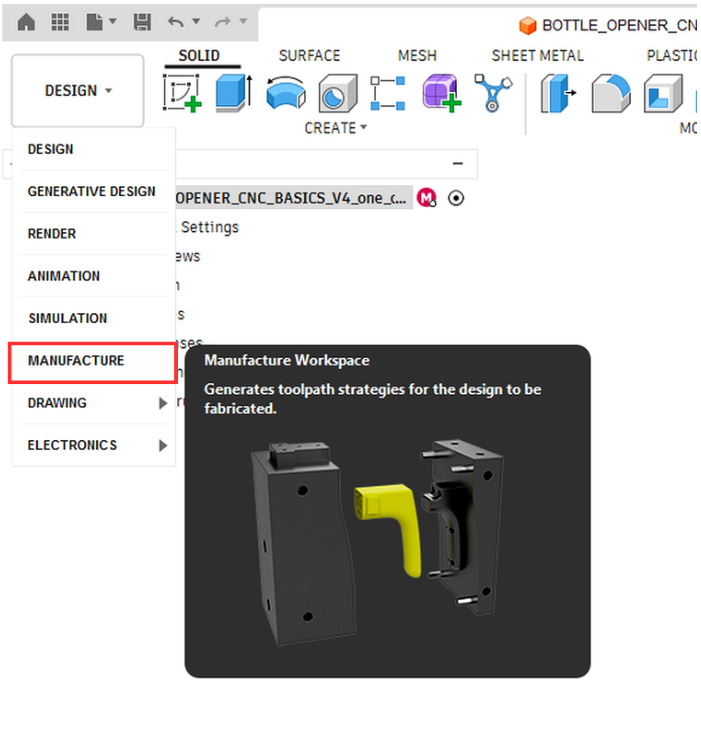The height and width of the screenshot is (733, 701).
Task: Collapse the browser panel minus button
Action: click(458, 163)
